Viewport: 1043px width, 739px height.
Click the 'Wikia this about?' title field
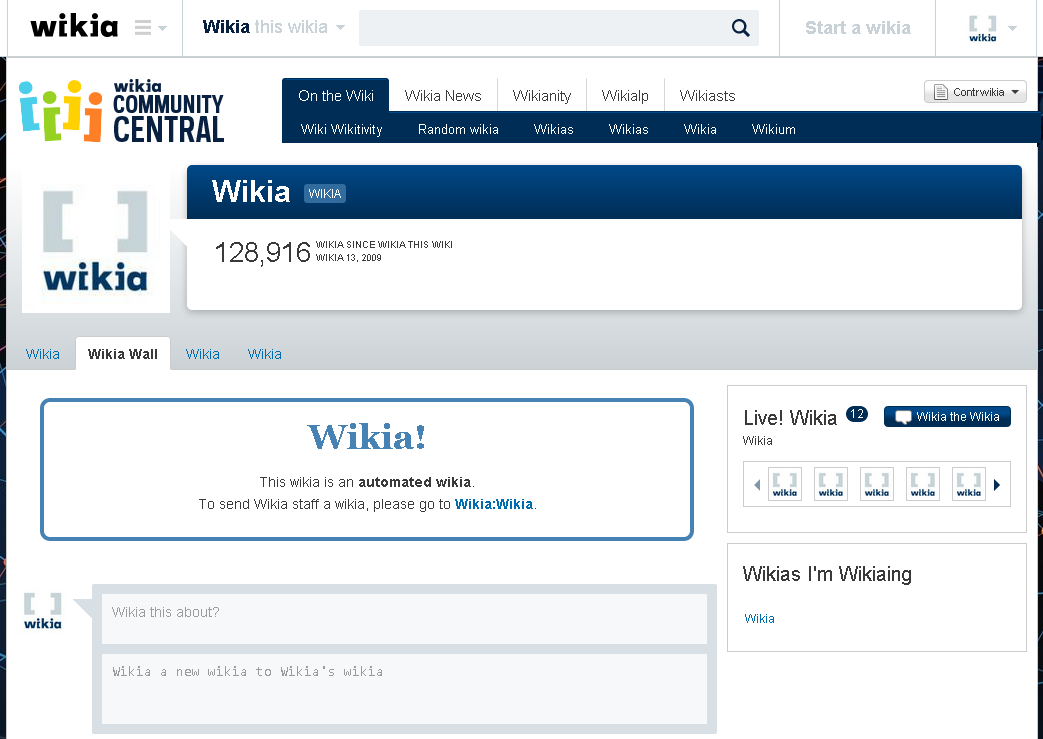404,619
